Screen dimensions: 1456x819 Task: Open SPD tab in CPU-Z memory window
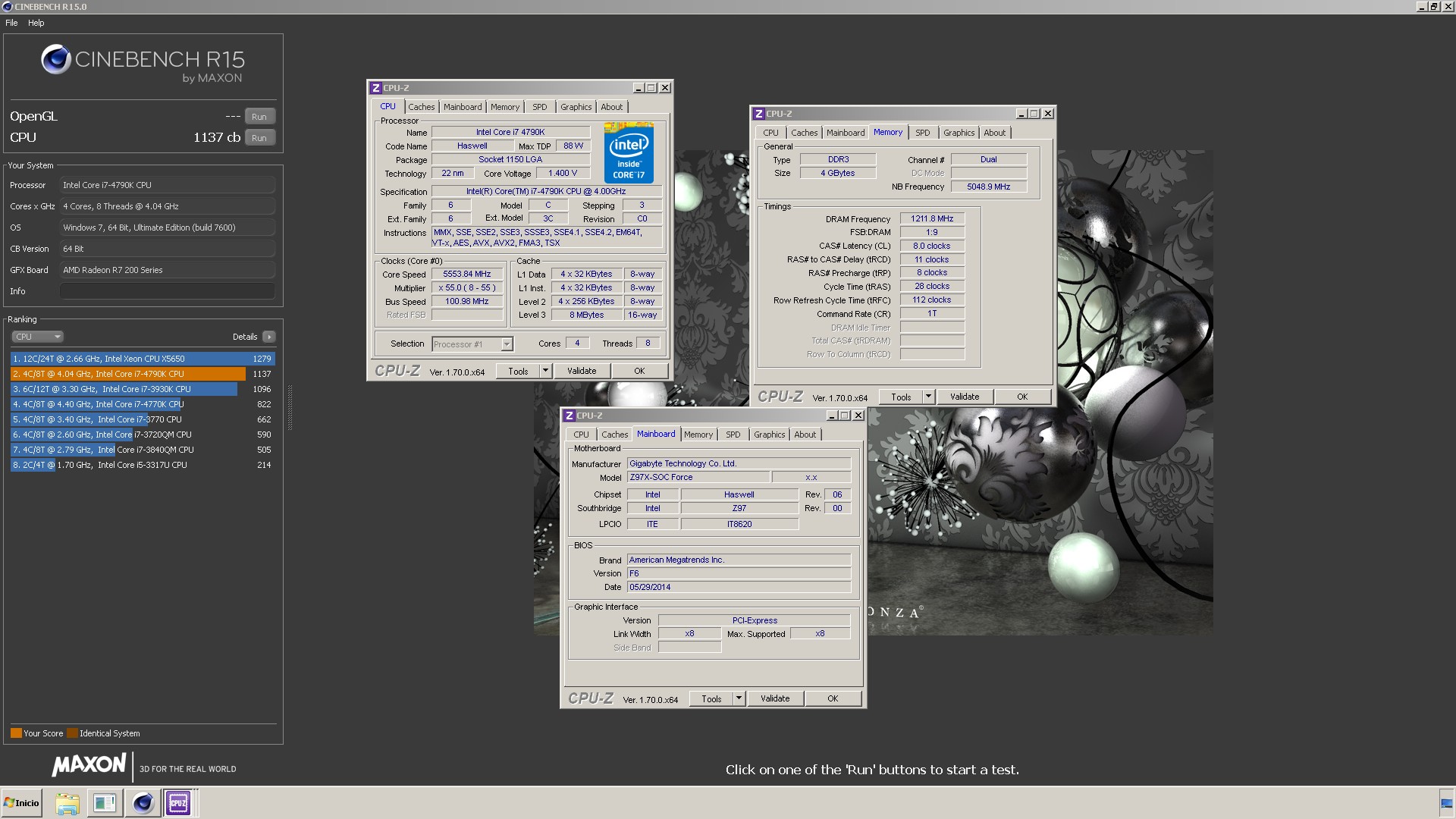pos(922,133)
